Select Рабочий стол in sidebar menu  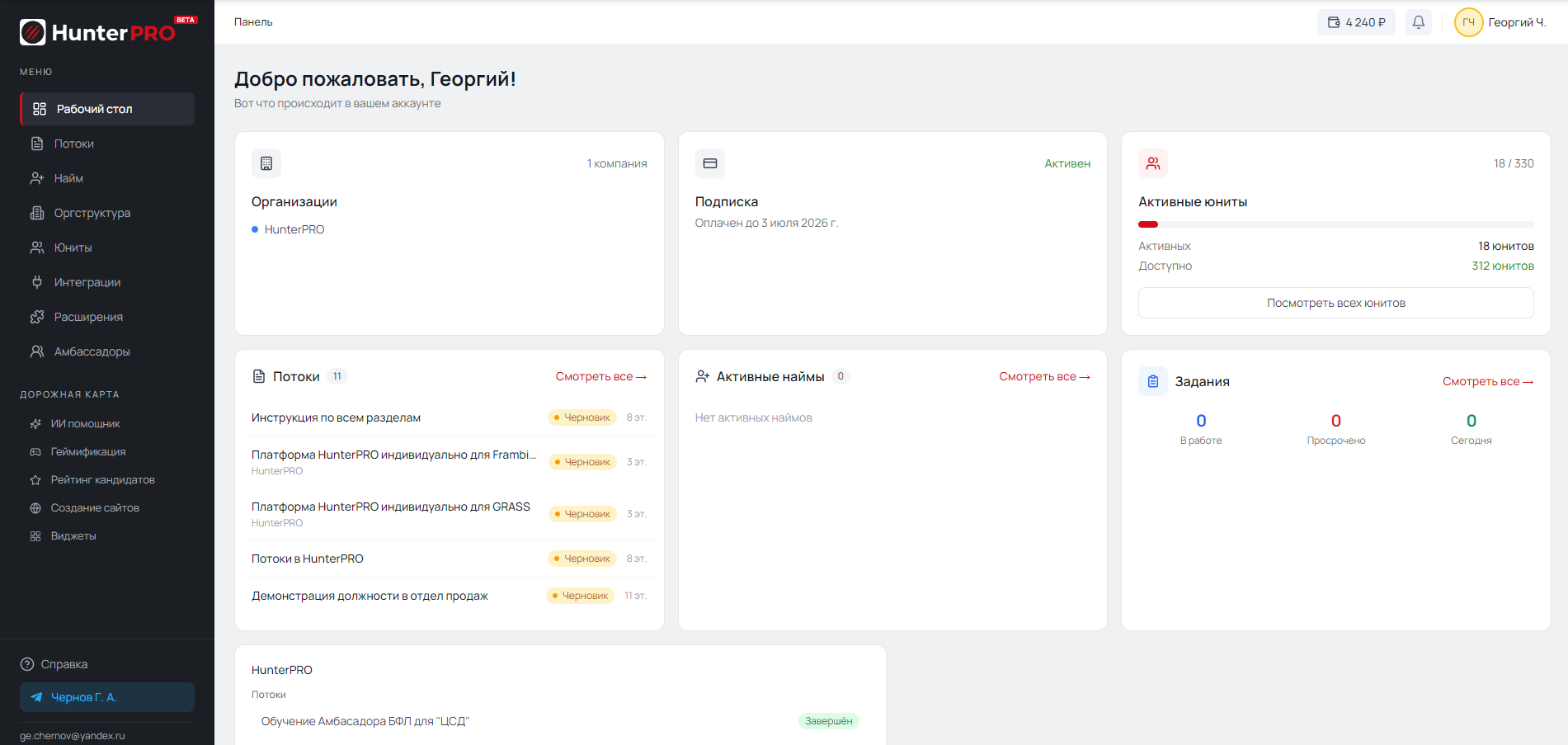pos(107,109)
